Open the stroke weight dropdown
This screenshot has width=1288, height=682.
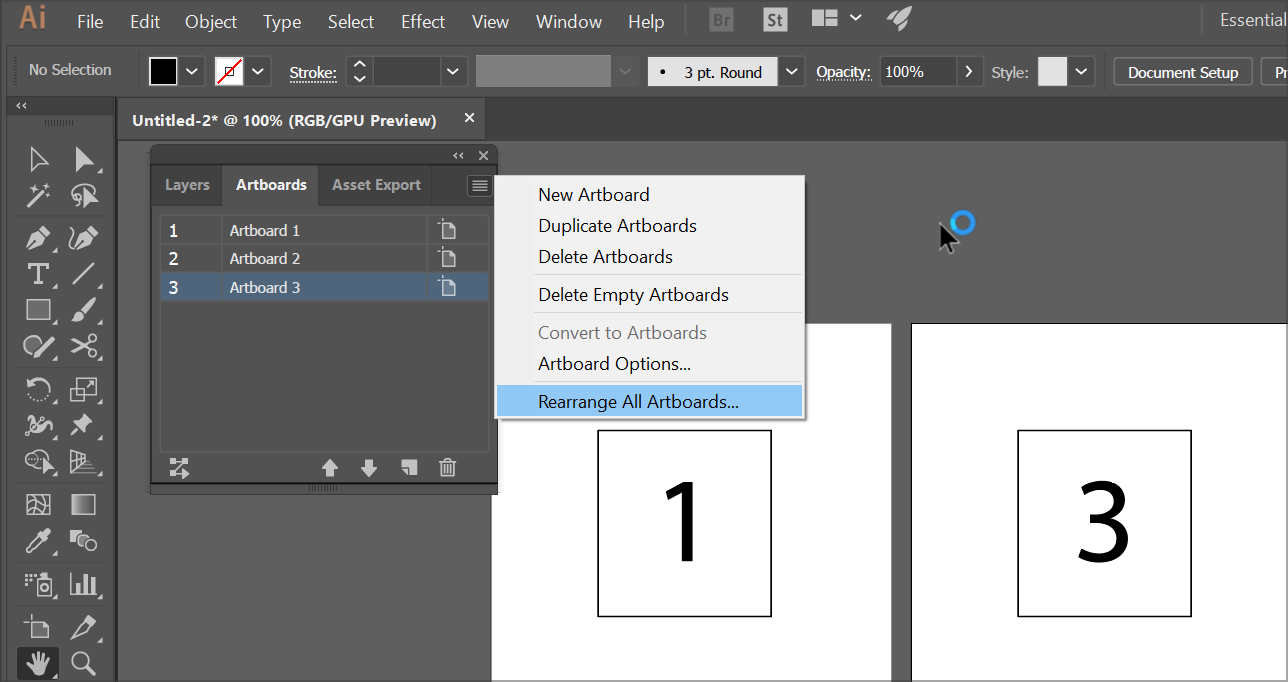click(x=454, y=72)
